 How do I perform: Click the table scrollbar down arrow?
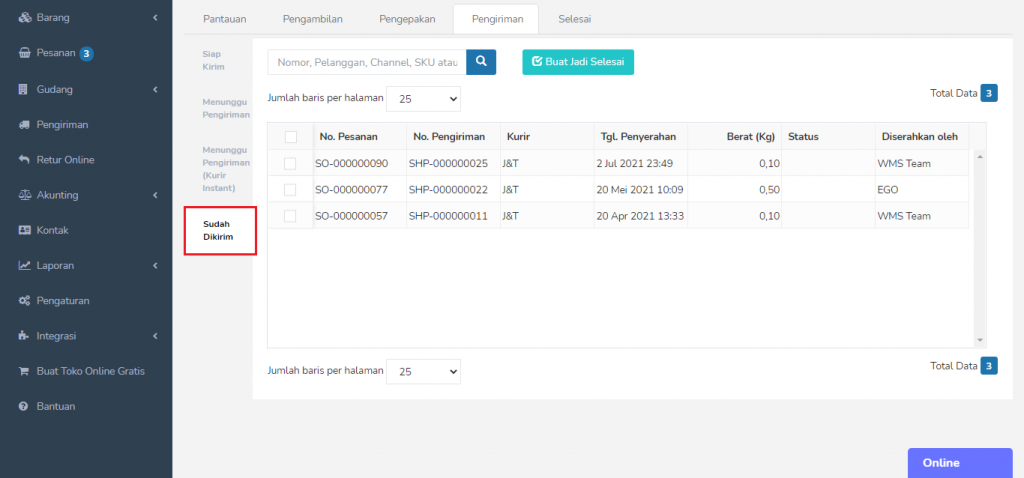pyautogui.click(x=980, y=340)
